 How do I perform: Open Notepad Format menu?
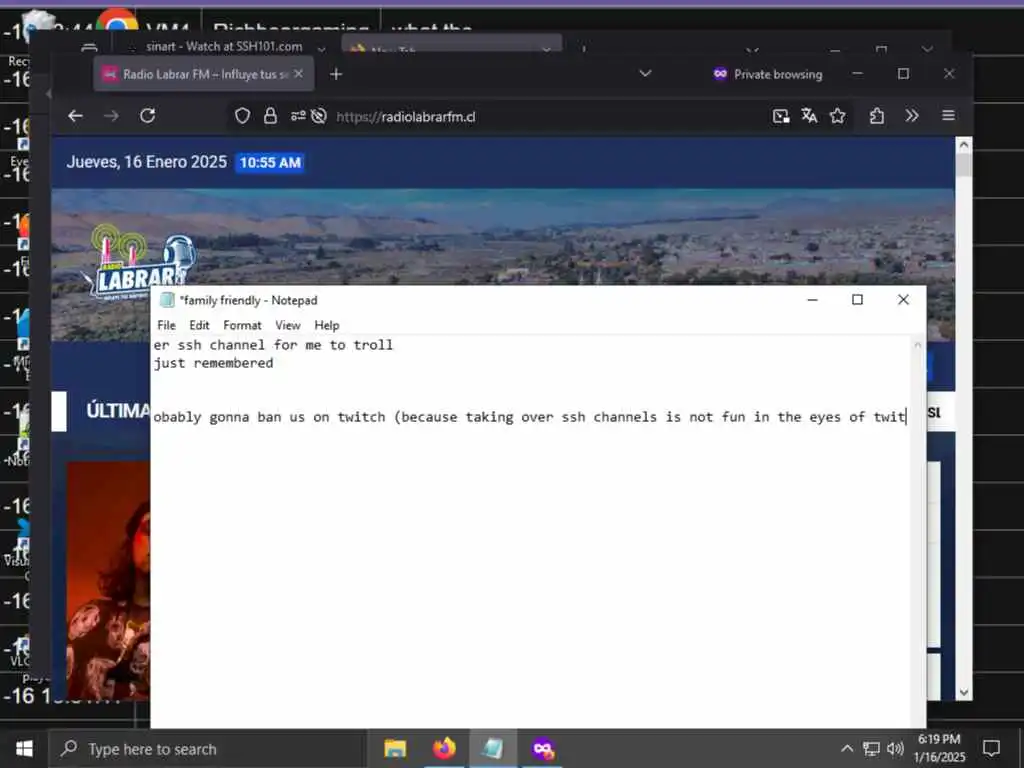coord(242,325)
